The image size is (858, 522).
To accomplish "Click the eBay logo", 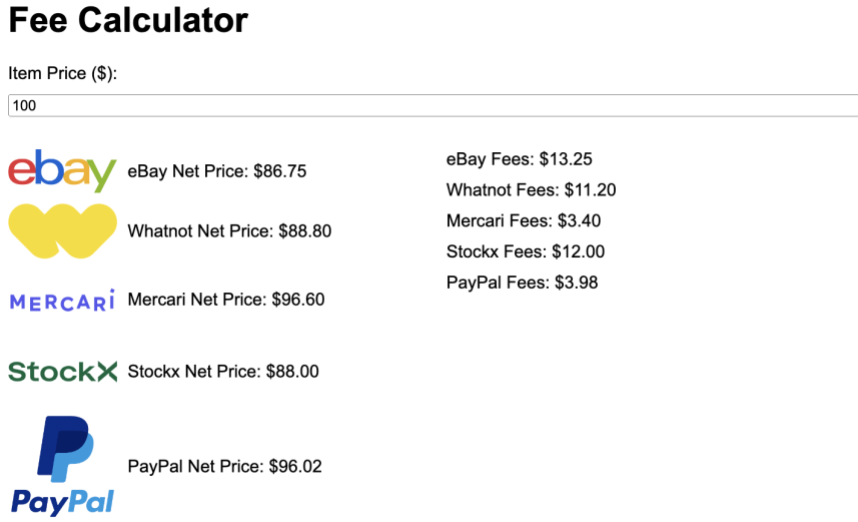I will point(62,171).
